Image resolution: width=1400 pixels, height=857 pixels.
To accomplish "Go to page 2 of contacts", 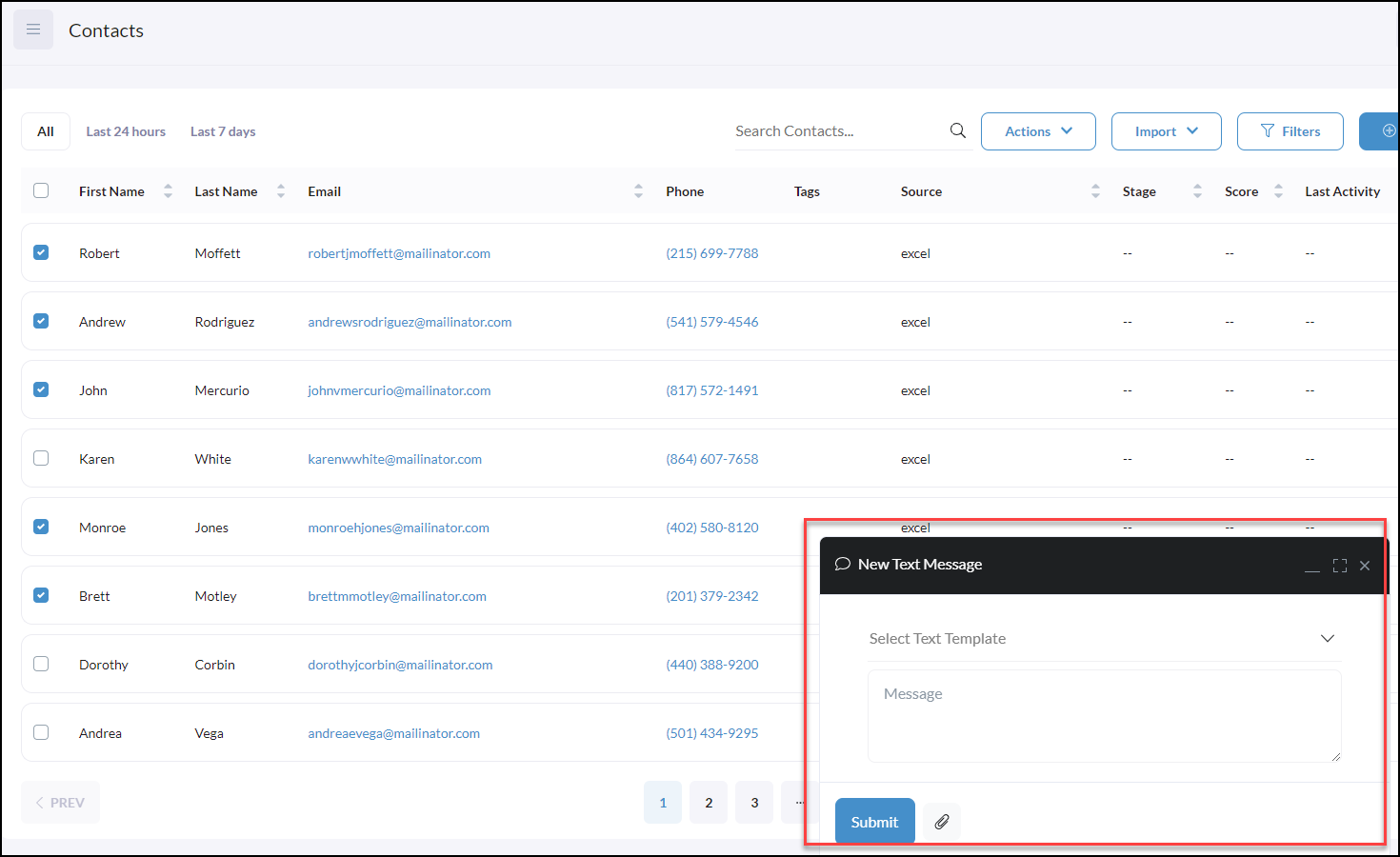I will pos(708,802).
